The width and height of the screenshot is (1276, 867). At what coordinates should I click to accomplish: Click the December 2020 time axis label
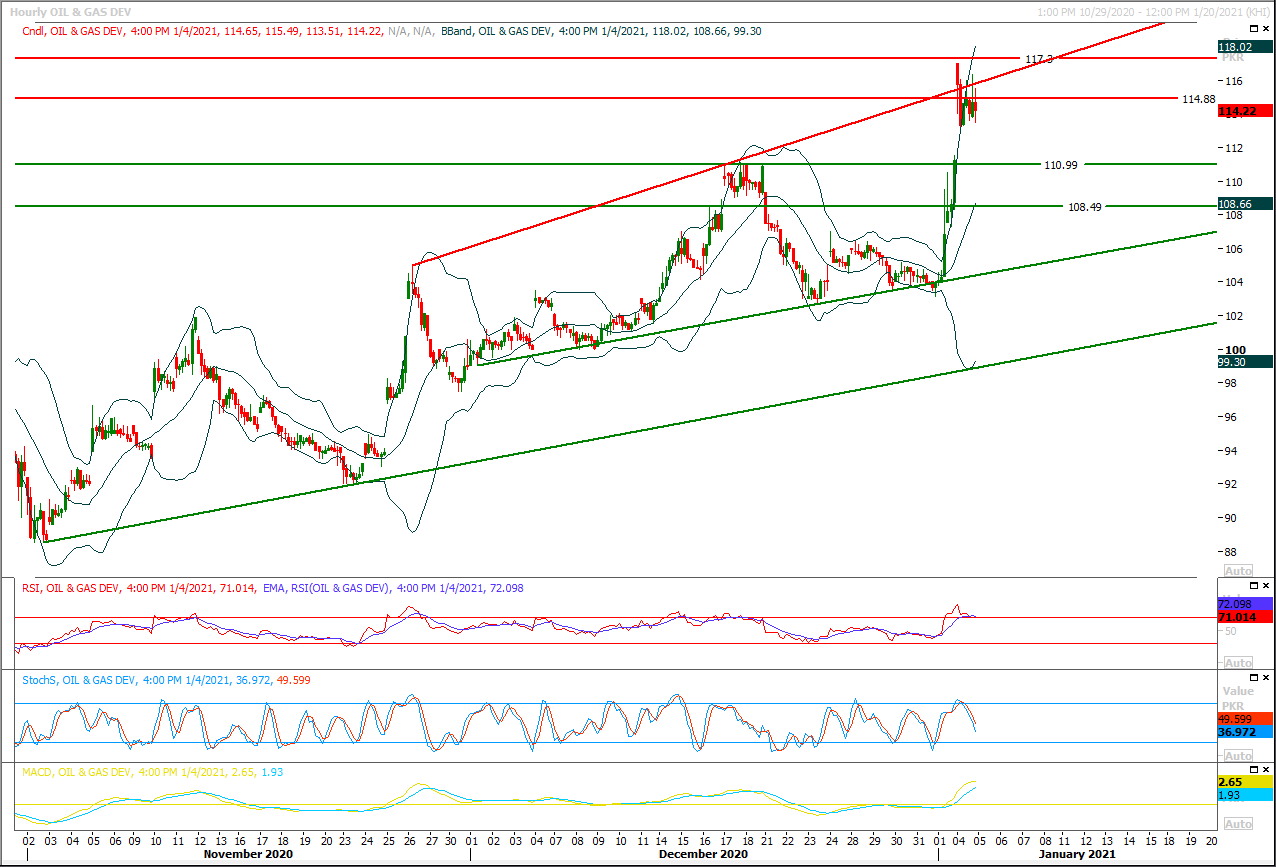click(x=703, y=855)
